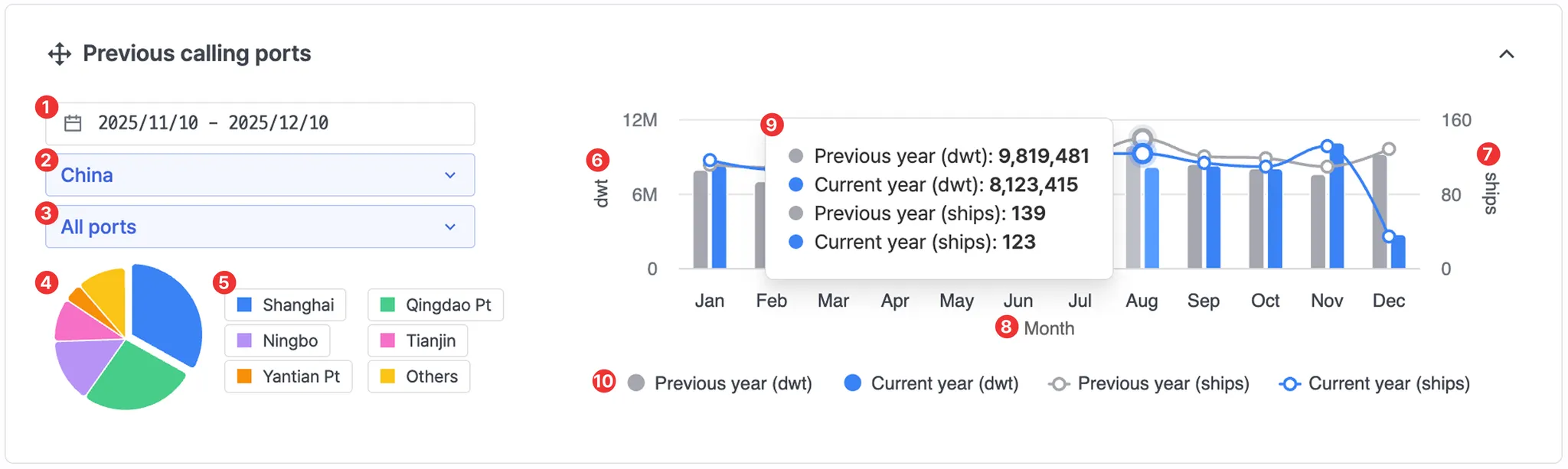Toggle Ningbo legend item
Viewport: 1568px width, 469px height.
coord(277,340)
